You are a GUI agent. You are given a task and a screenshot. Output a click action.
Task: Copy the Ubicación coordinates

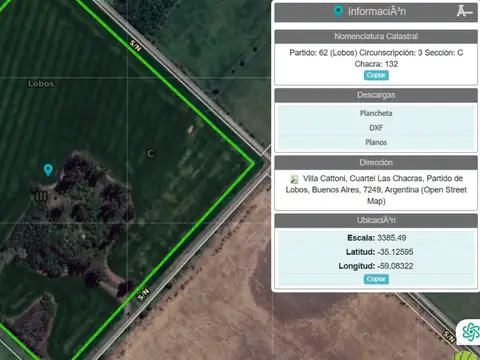[376, 279]
